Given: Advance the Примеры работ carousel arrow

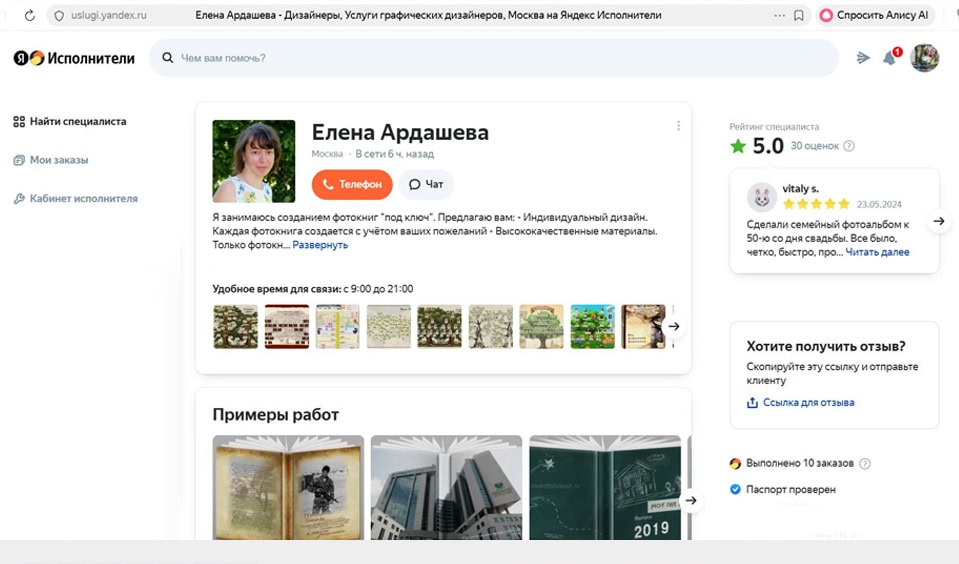Looking at the screenshot, I should (691, 500).
